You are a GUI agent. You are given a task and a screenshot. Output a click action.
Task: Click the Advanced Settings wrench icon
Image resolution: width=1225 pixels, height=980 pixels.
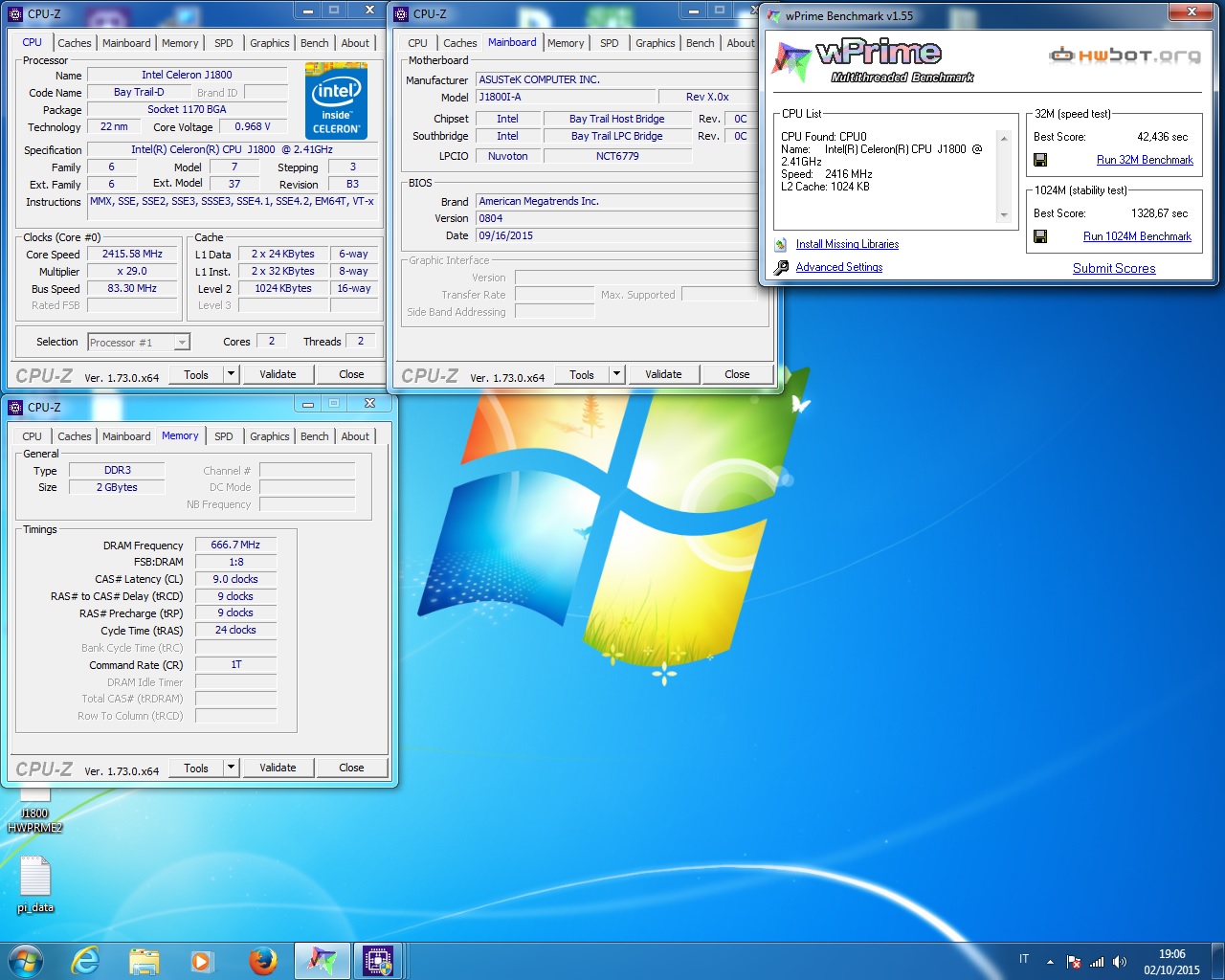[x=781, y=268]
